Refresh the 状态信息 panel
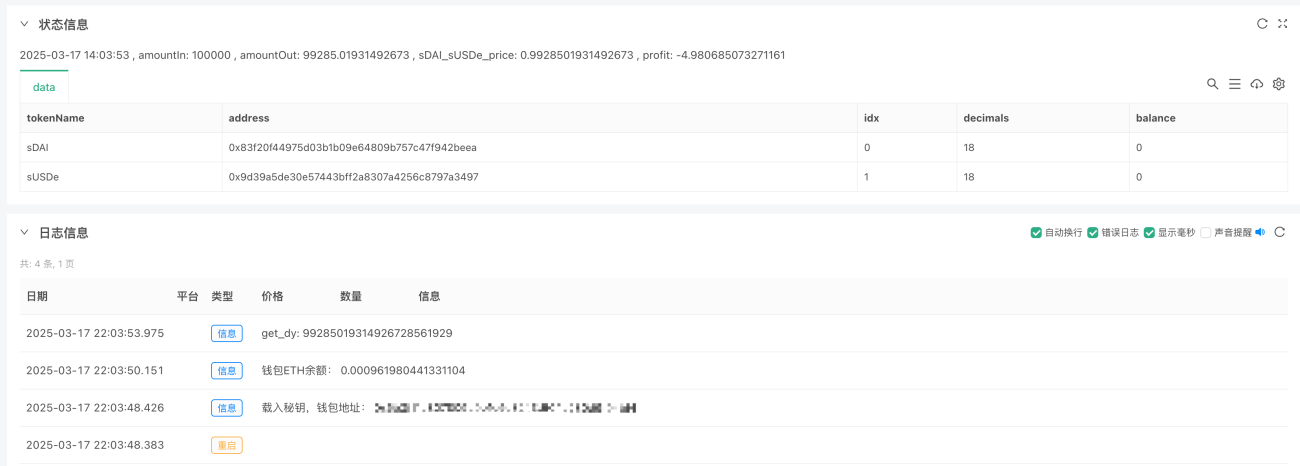This screenshot has width=1300, height=466. 1262,24
